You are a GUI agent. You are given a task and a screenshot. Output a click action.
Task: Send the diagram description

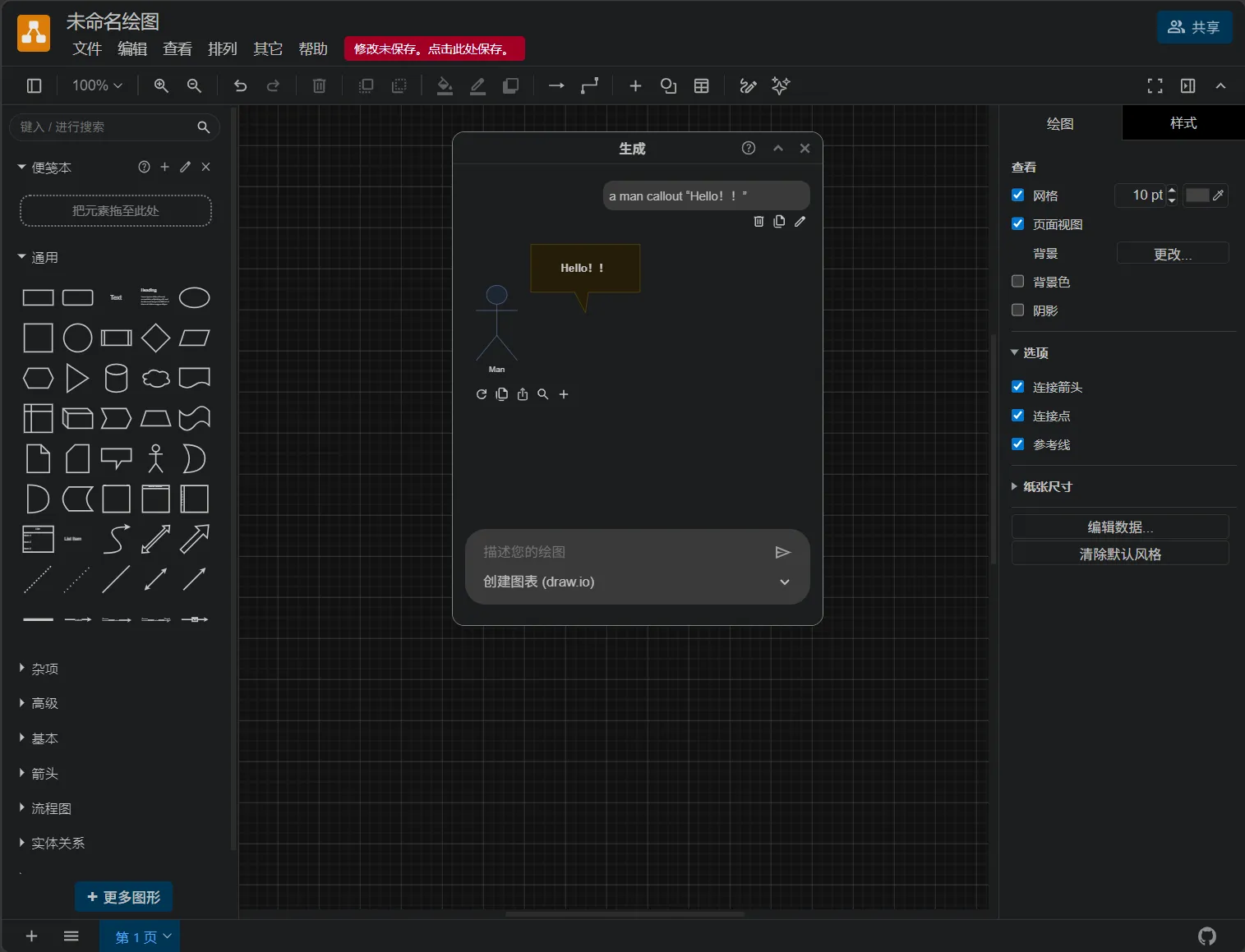coord(782,552)
